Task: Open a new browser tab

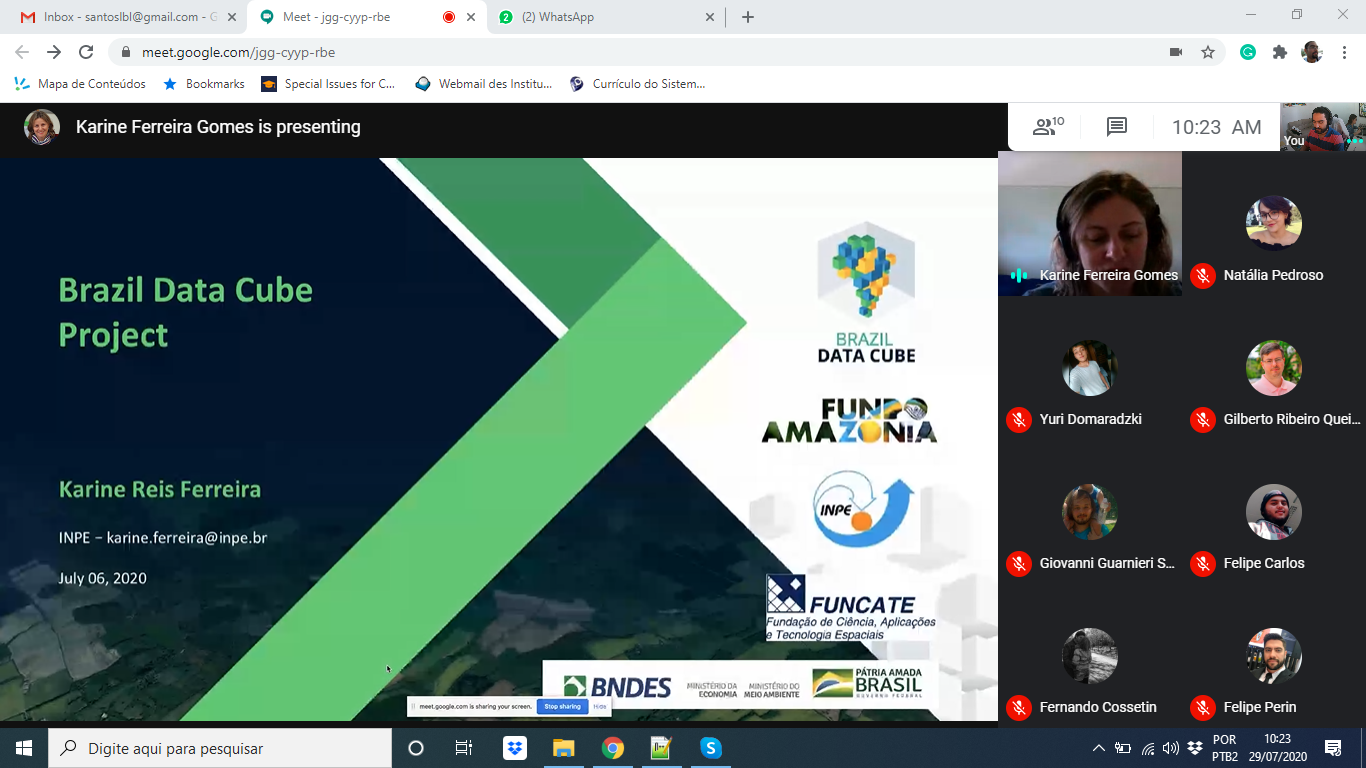Action: tap(748, 17)
